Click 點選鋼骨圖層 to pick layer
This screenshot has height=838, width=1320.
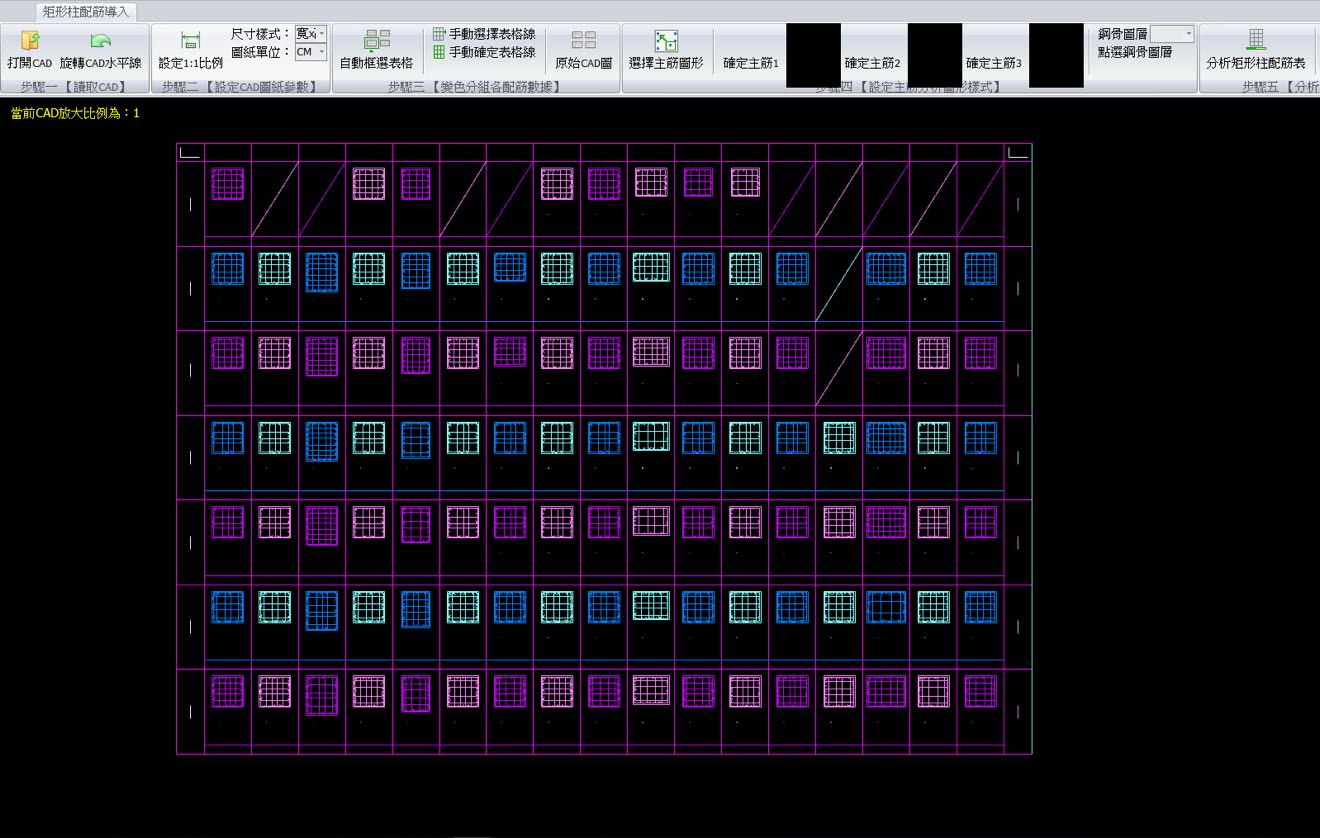(x=1135, y=52)
